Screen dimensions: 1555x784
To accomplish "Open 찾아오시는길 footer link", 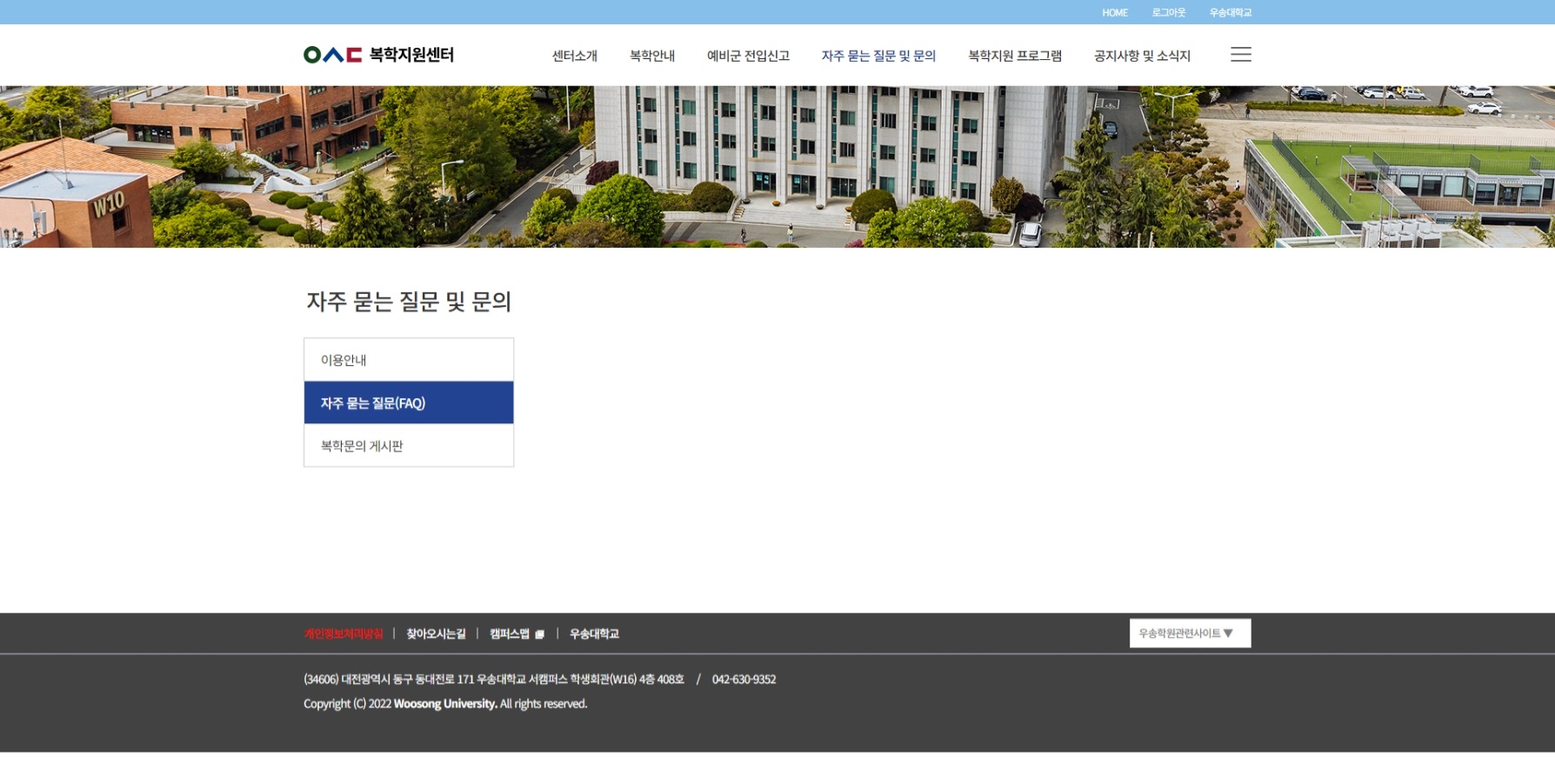I will pos(436,634).
